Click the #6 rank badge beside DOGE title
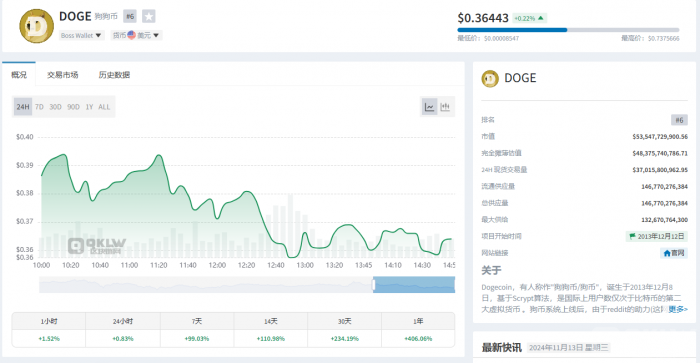700x363 pixels. 130,17
